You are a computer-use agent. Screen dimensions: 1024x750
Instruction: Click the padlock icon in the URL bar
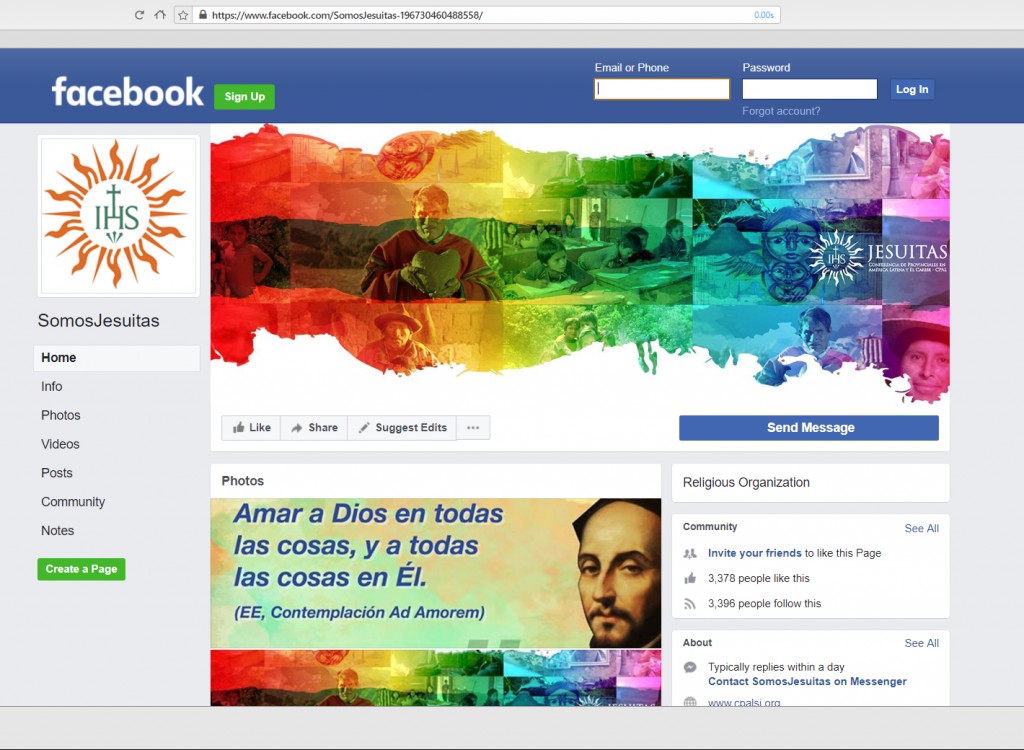203,15
